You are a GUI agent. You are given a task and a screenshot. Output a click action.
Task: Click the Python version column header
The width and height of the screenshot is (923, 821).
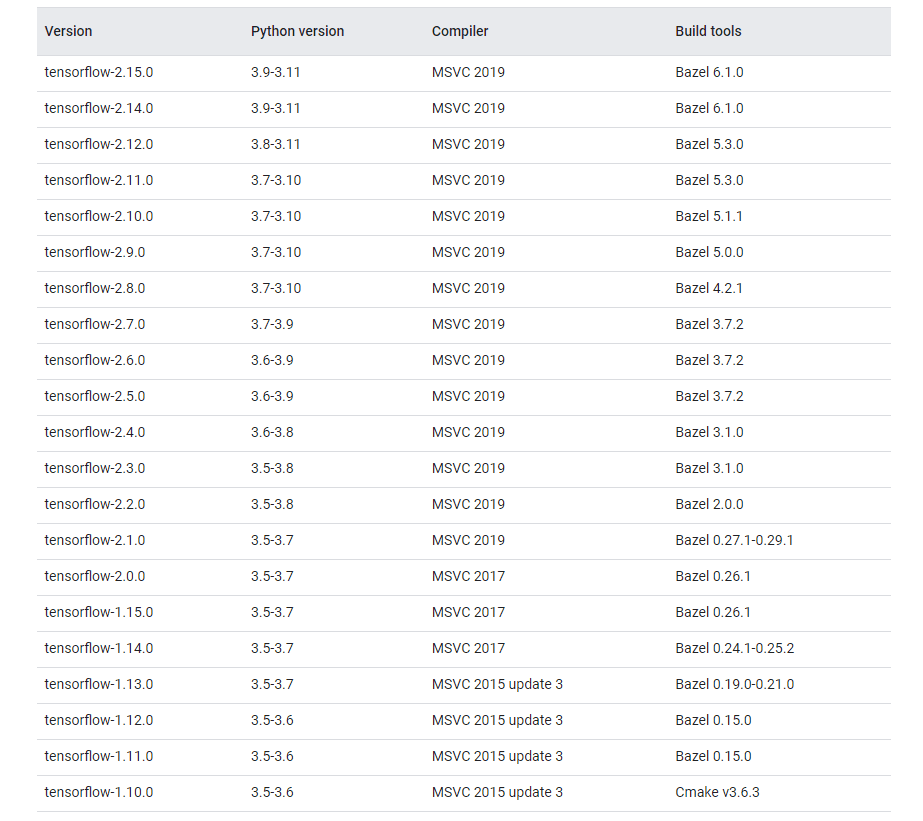coord(297,31)
